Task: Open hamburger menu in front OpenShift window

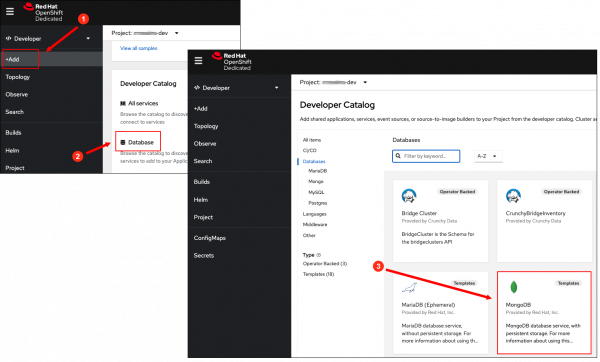Action: pyautogui.click(x=198, y=60)
